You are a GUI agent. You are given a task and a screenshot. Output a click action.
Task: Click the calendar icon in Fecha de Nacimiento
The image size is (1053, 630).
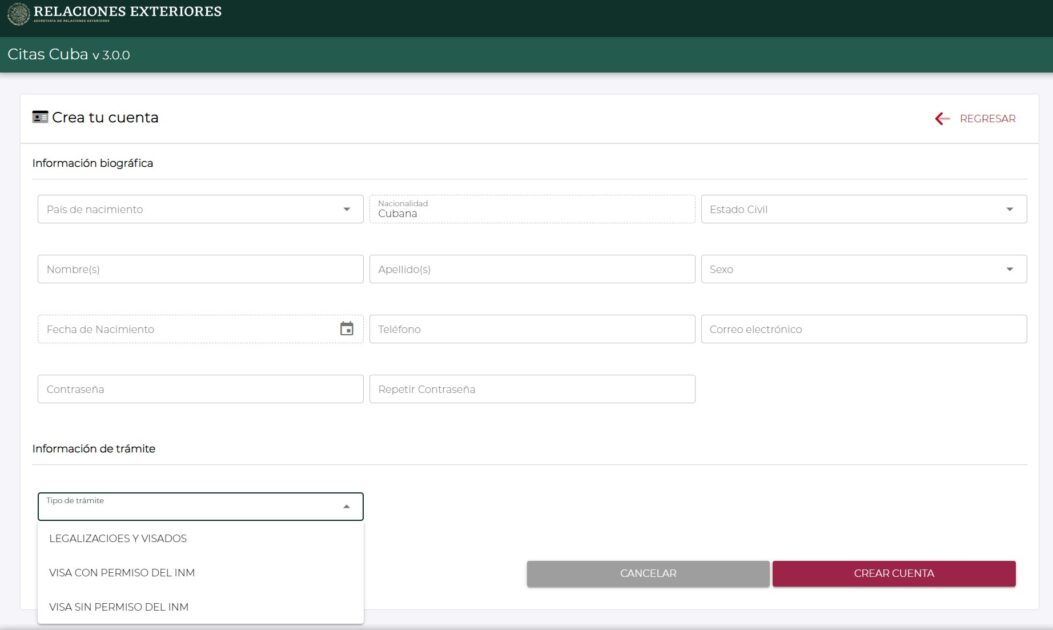click(346, 329)
